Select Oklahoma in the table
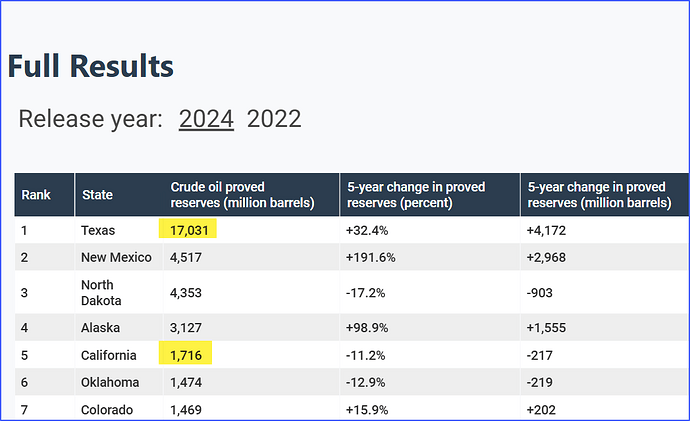 pos(110,382)
